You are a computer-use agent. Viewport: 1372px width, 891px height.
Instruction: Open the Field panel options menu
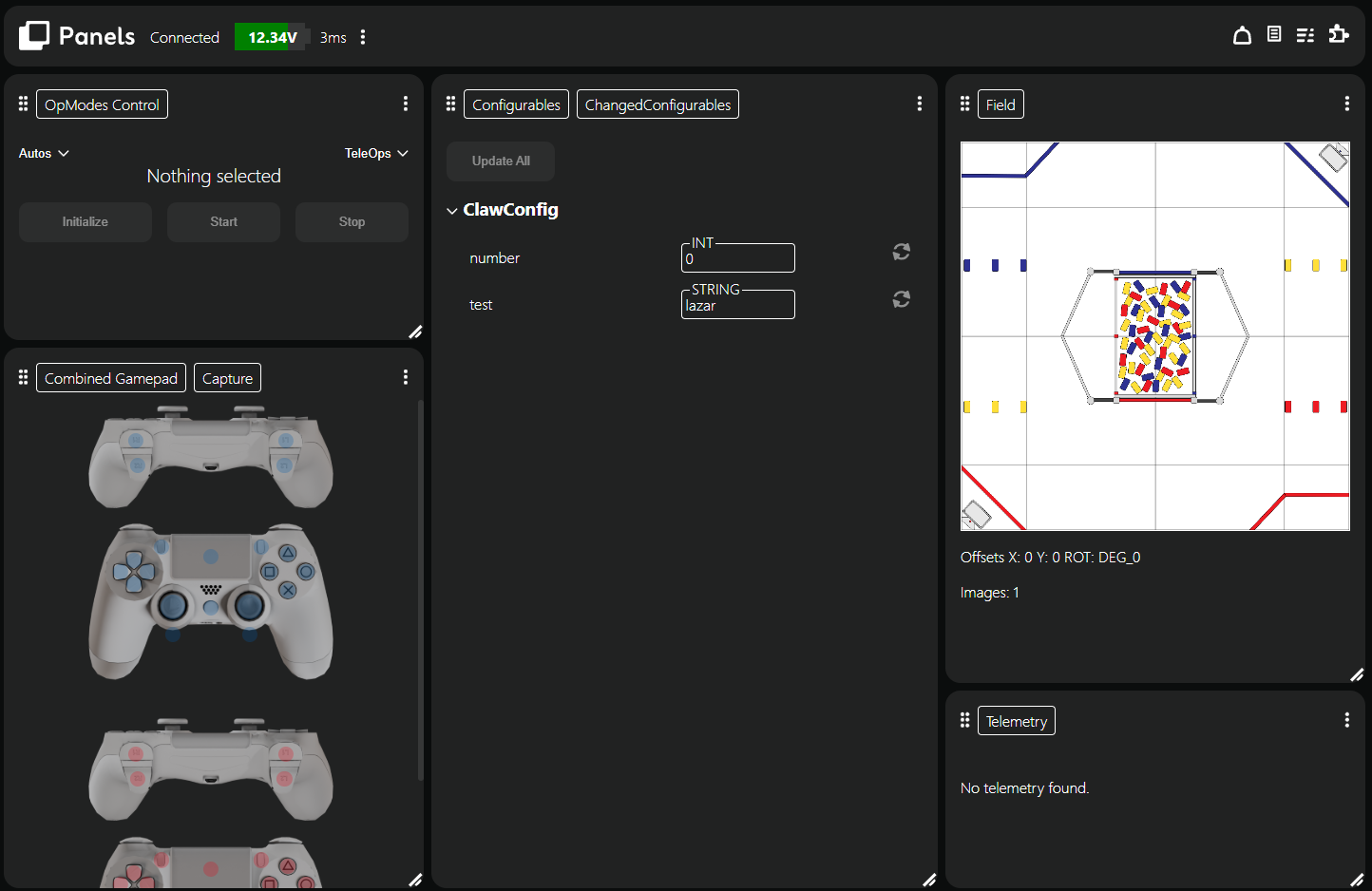click(1347, 104)
